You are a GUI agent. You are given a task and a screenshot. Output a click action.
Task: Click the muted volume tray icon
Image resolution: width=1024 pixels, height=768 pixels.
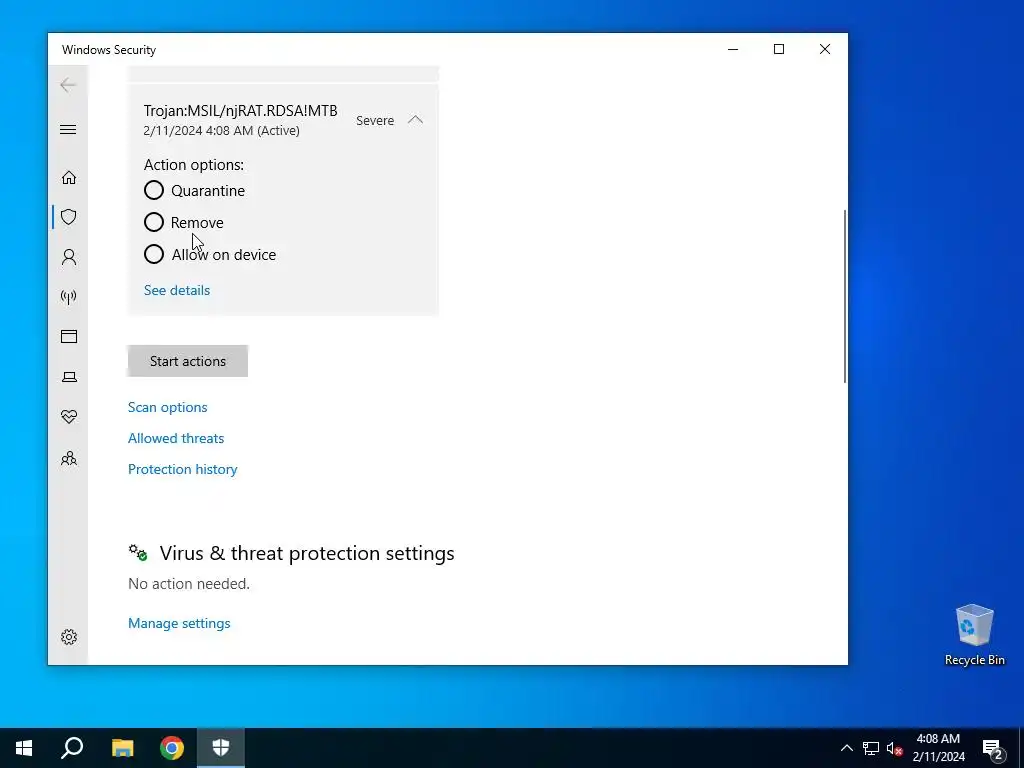[x=894, y=748]
